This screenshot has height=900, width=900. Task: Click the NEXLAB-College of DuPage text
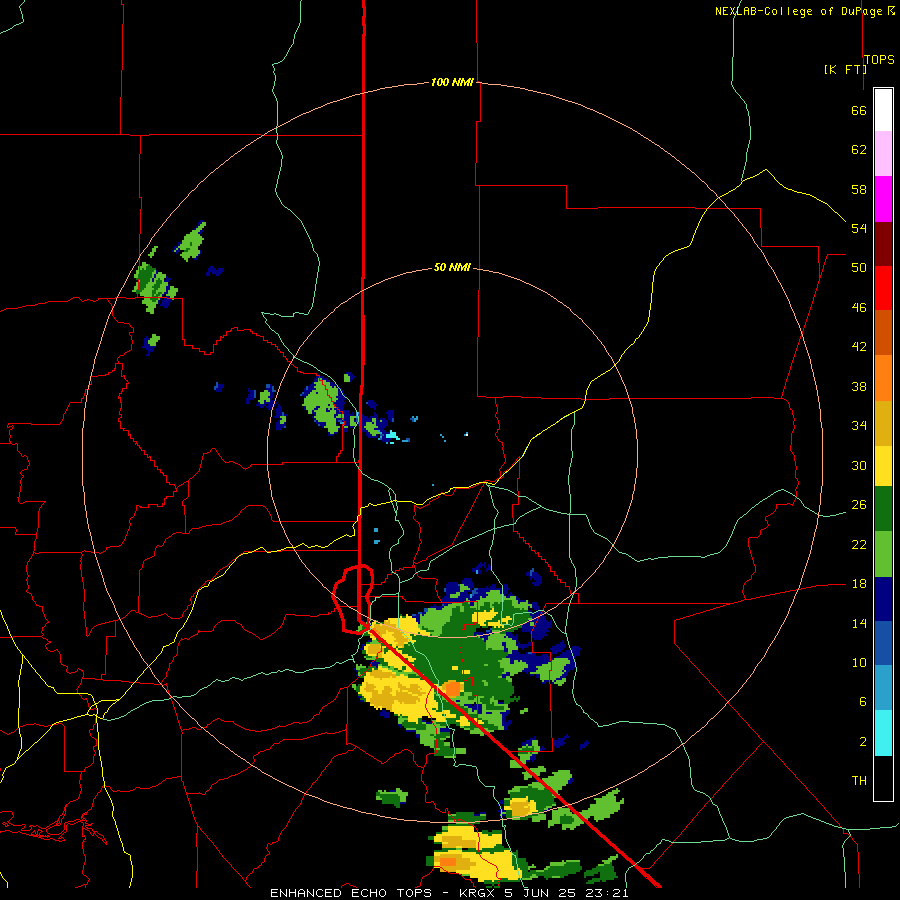[798, 11]
